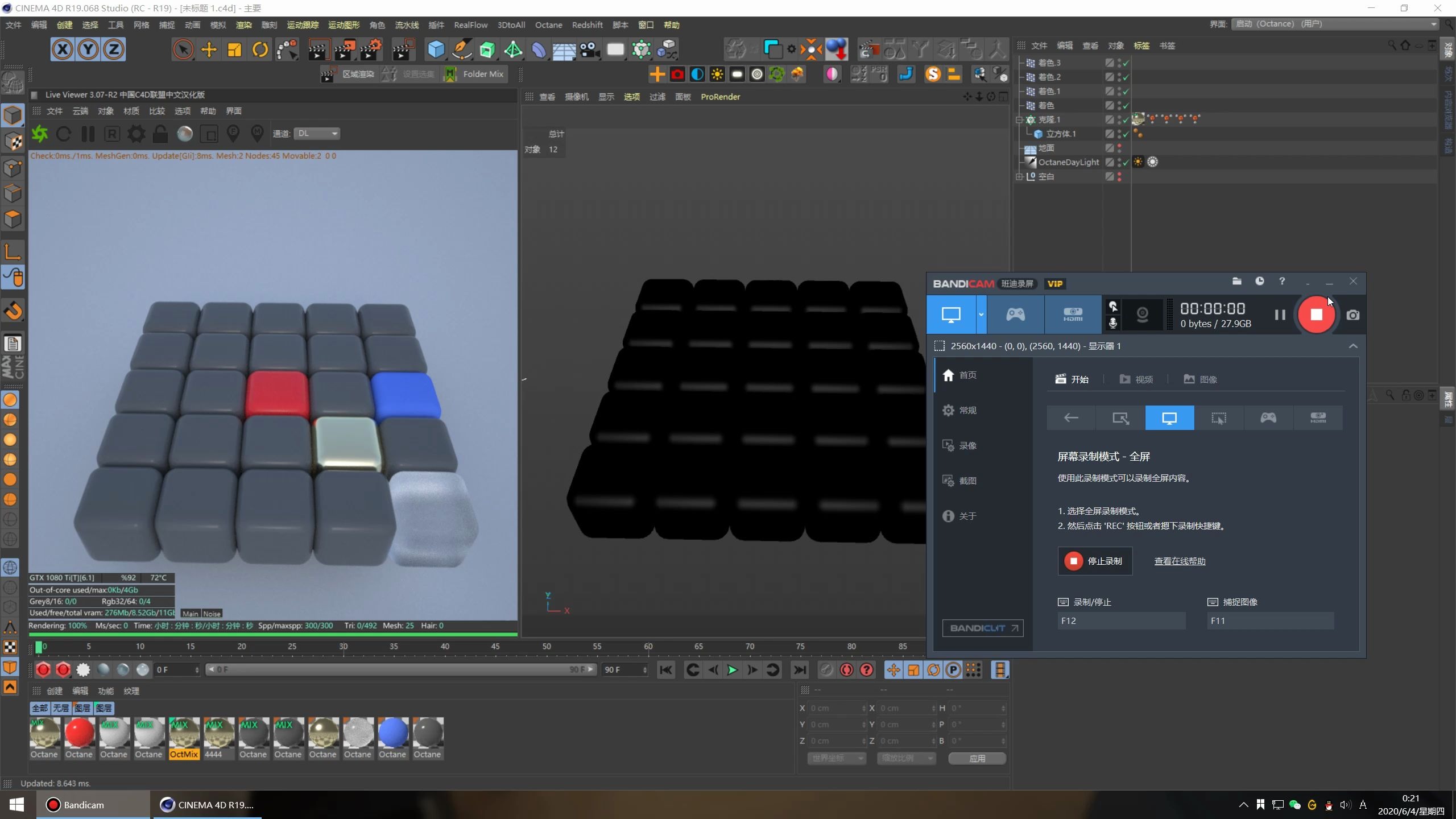This screenshot has height=819, width=1456.
Task: Restart the Octane Live Viewer render
Action: coord(64,134)
